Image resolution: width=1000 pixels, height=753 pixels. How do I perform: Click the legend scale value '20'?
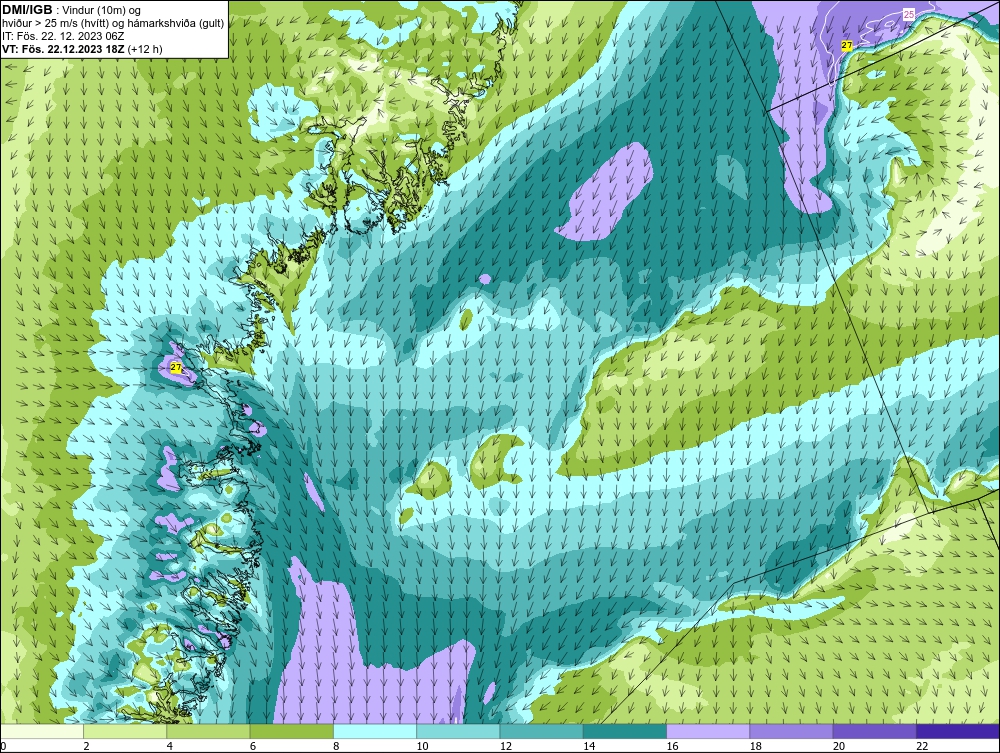[839, 747]
